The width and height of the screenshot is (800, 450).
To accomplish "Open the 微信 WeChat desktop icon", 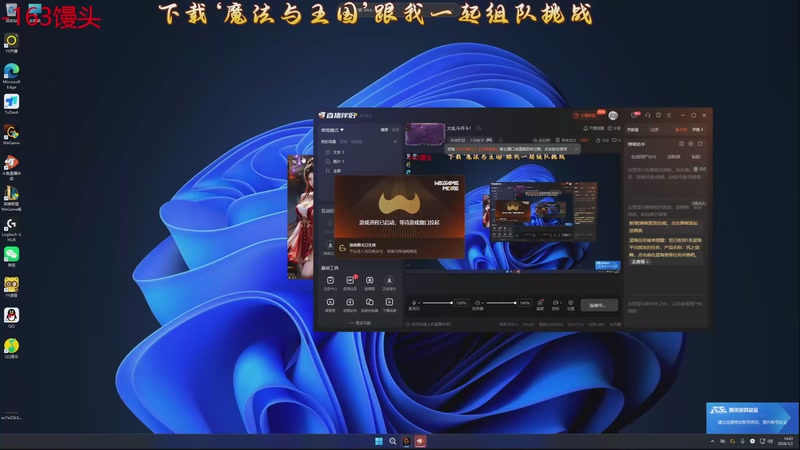I will tap(11, 257).
